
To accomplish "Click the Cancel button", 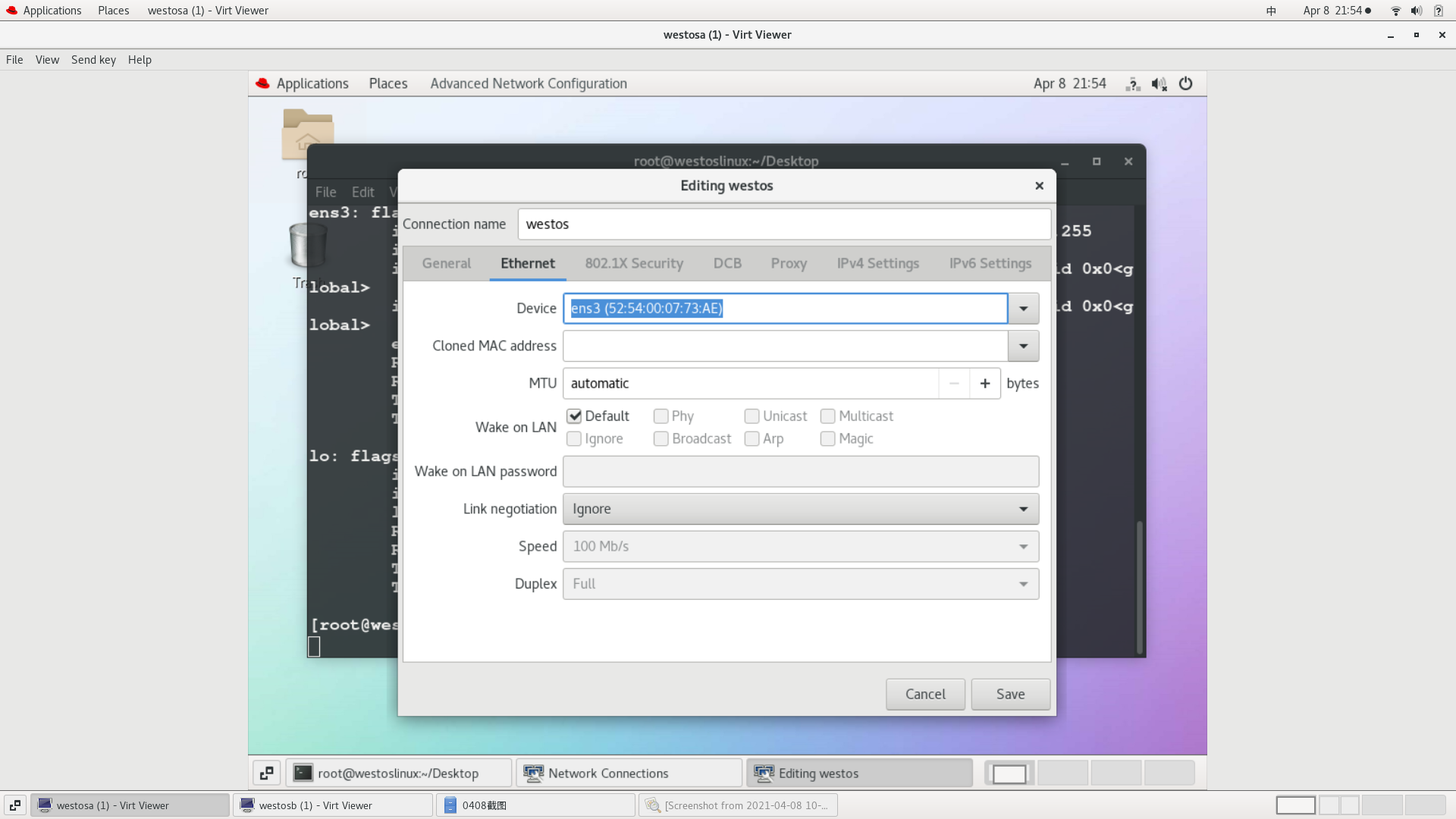I will point(925,695).
